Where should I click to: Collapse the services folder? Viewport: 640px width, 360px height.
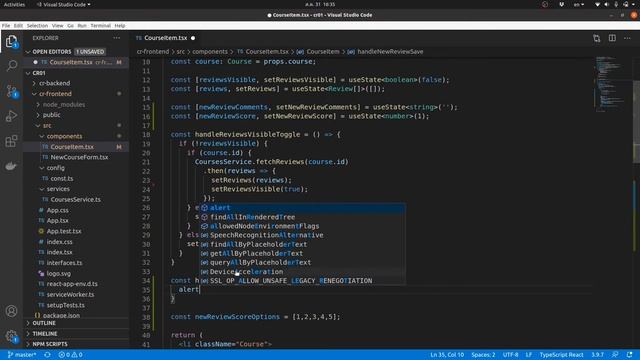coord(76,189)
